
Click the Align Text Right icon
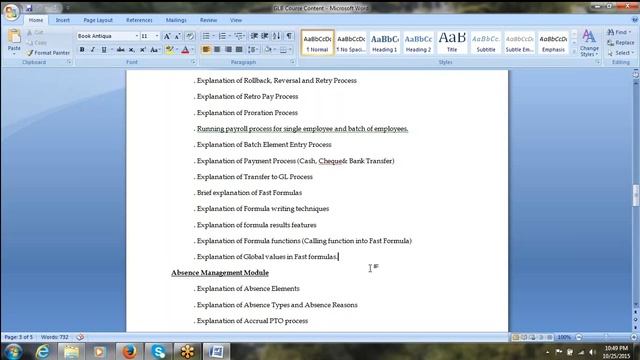coord(228,50)
